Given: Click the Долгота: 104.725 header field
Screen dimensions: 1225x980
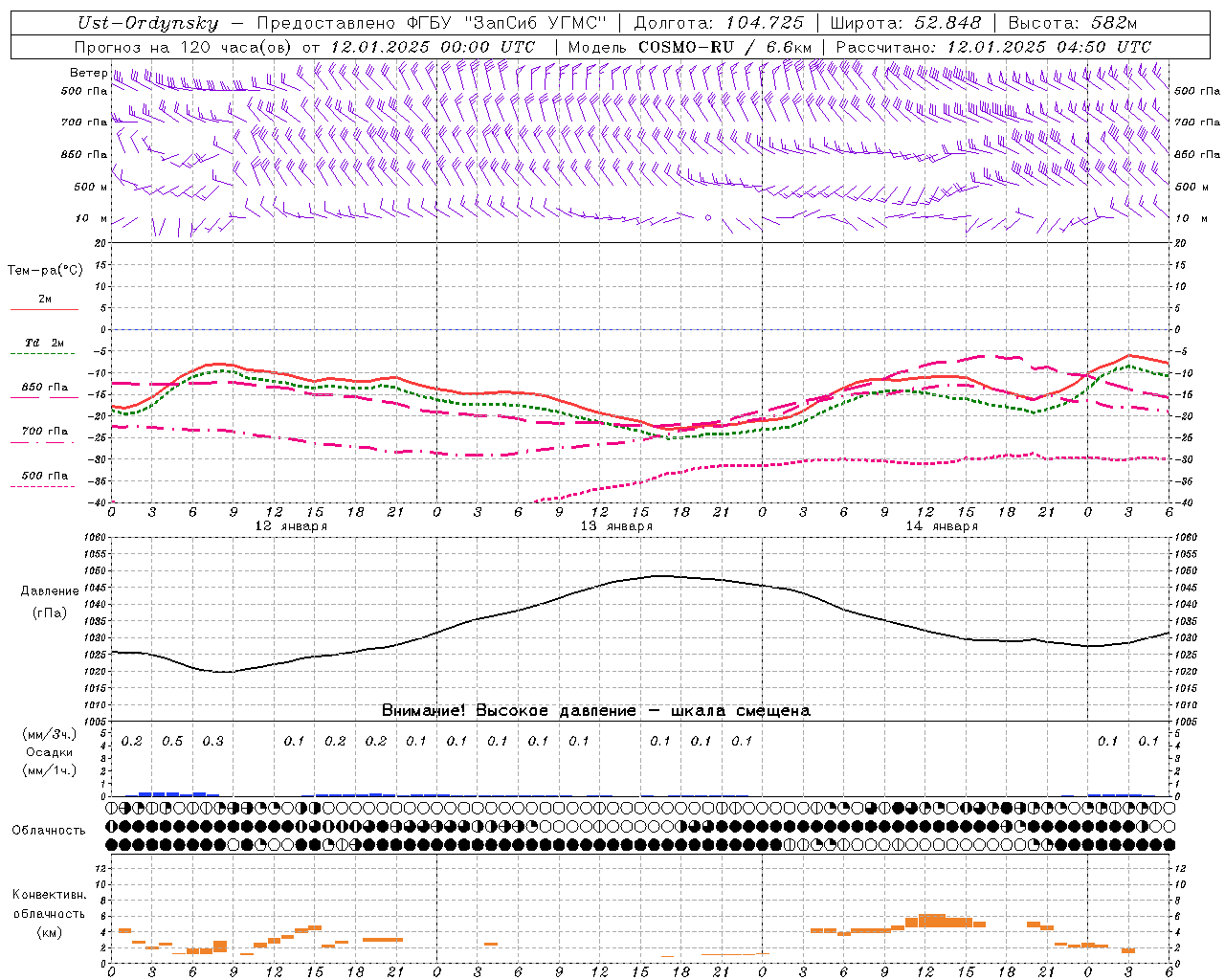Looking at the screenshot, I should tap(720, 23).
